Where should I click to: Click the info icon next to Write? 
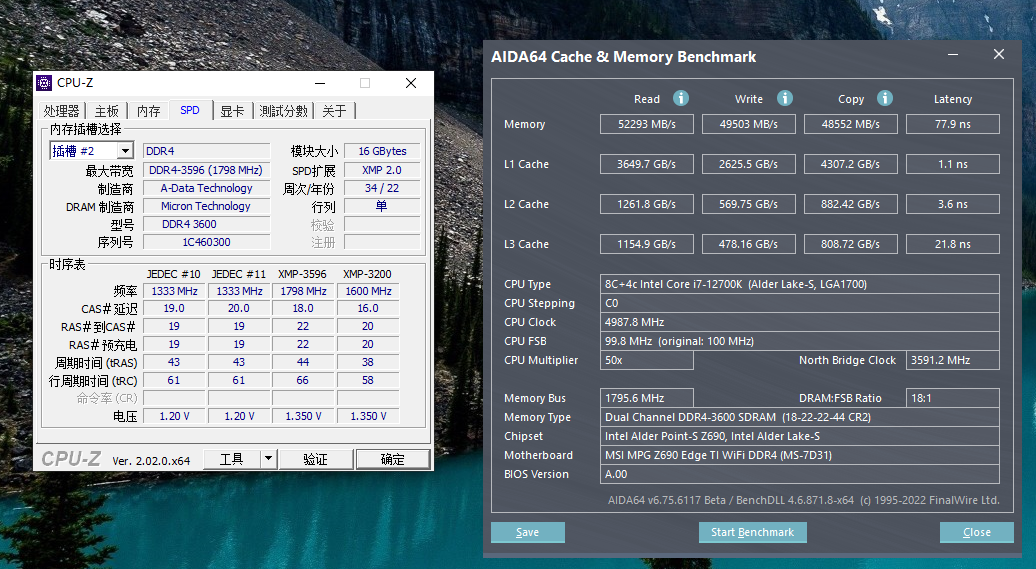tap(784, 98)
